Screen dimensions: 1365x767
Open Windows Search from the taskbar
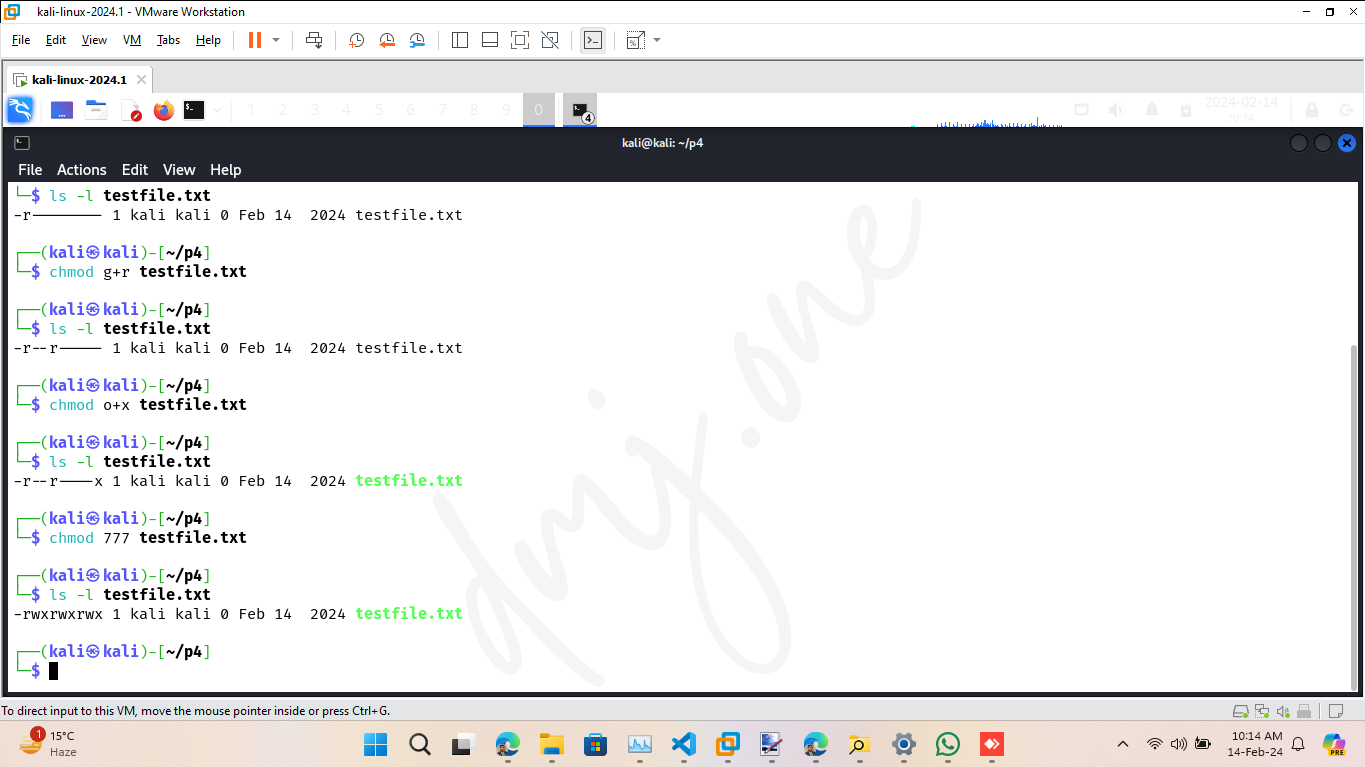tap(420, 744)
